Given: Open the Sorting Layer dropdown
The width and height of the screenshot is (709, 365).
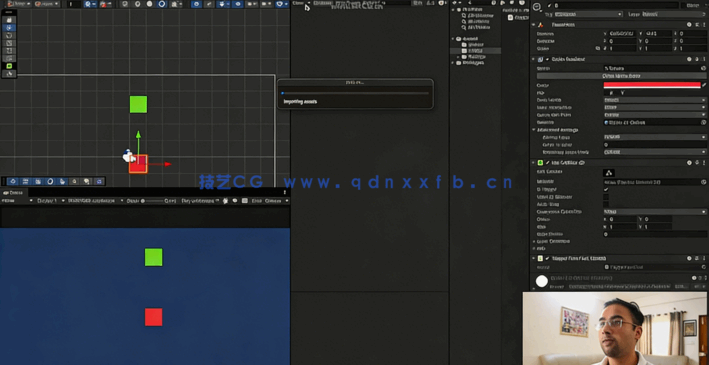Looking at the screenshot, I should pyautogui.click(x=655, y=137).
